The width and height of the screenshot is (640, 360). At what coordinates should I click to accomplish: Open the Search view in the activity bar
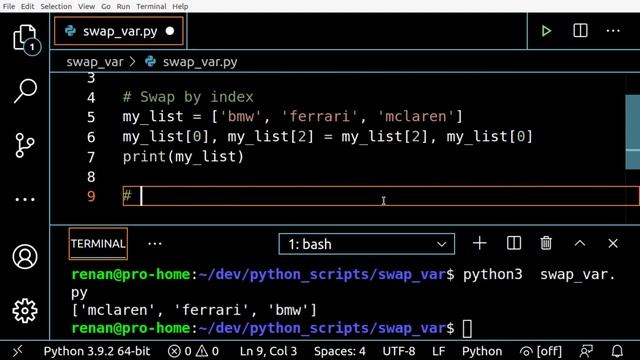coord(25,91)
